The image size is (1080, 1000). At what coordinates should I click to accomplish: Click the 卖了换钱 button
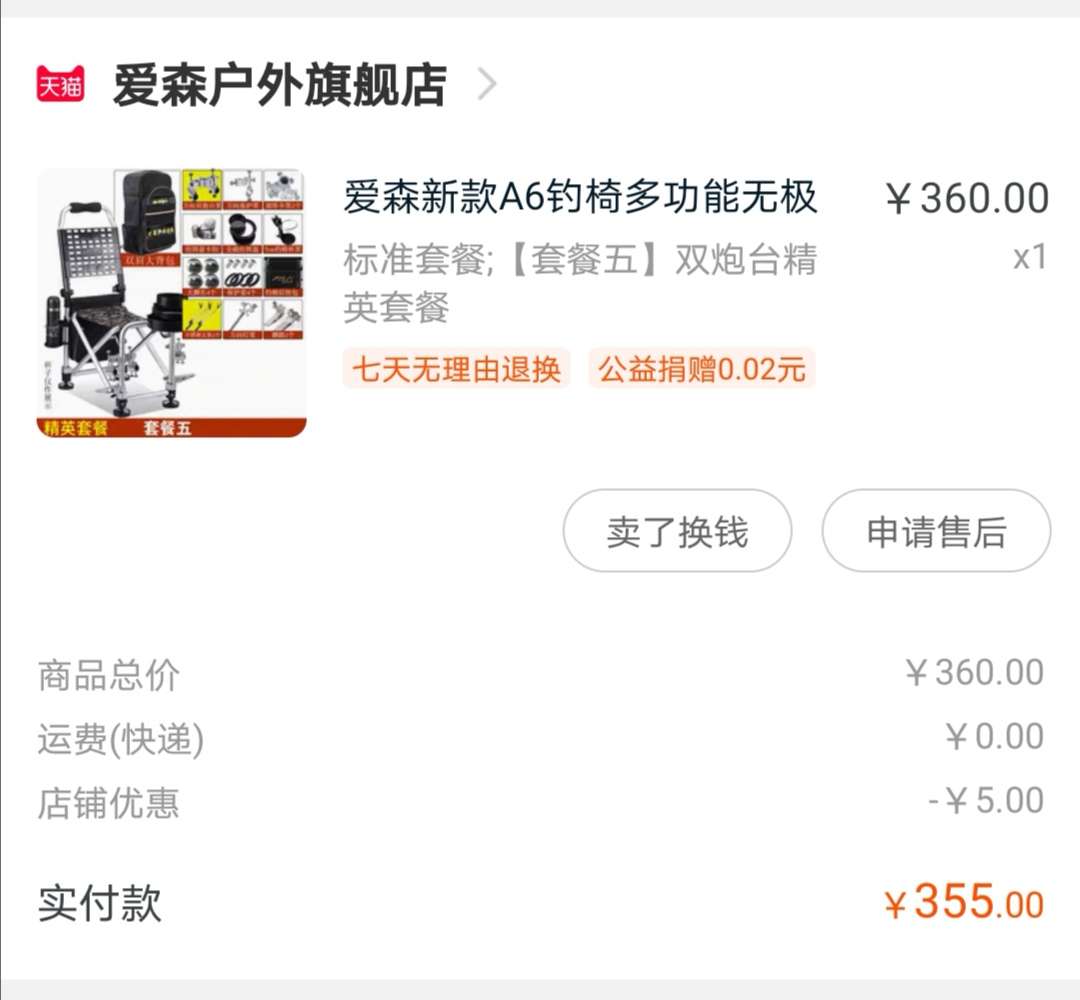[677, 531]
